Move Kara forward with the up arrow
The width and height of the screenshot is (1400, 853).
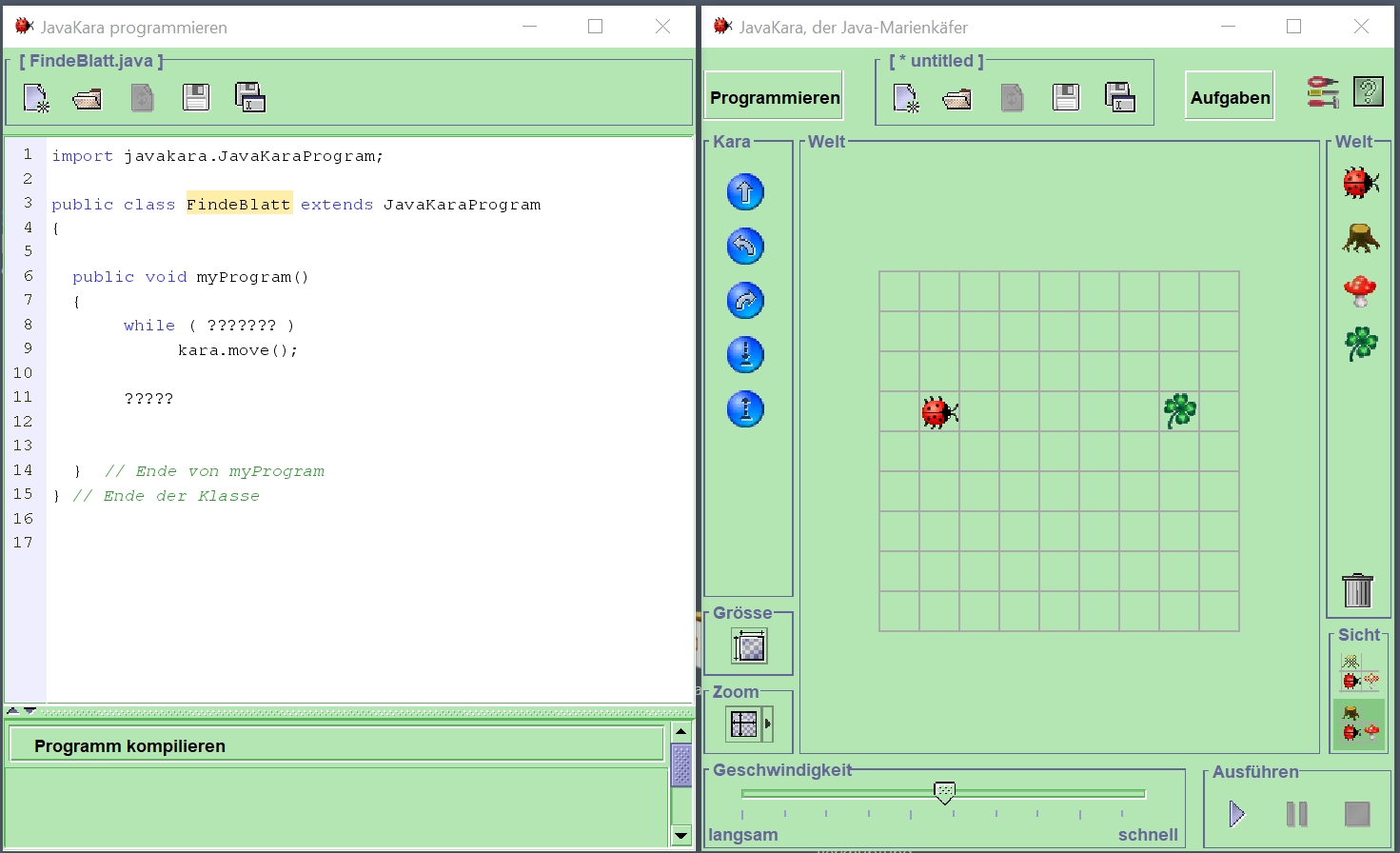coord(745,192)
